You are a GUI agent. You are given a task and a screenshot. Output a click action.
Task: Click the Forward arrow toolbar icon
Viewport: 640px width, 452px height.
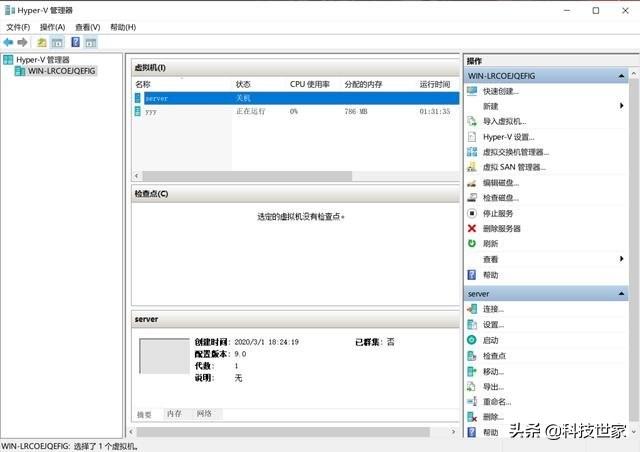coord(22,42)
